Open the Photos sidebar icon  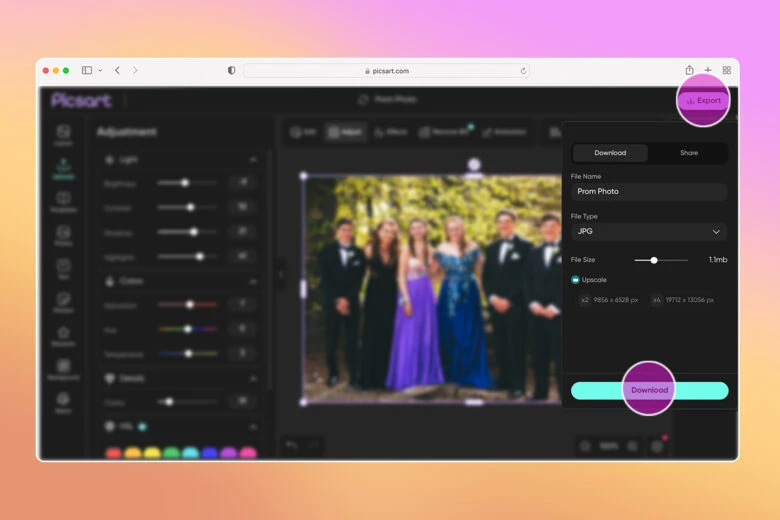click(x=63, y=235)
